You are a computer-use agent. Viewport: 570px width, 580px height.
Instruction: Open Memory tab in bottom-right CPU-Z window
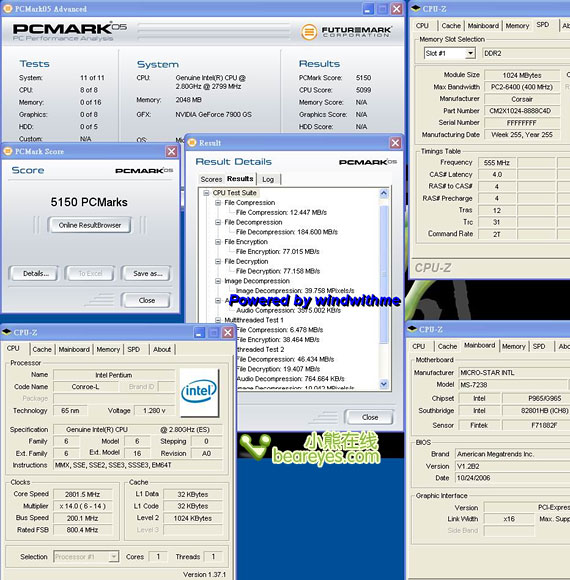tap(513, 347)
